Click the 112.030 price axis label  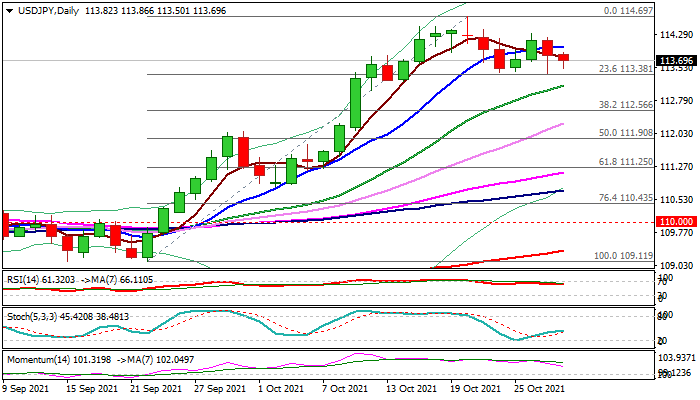tap(677, 133)
